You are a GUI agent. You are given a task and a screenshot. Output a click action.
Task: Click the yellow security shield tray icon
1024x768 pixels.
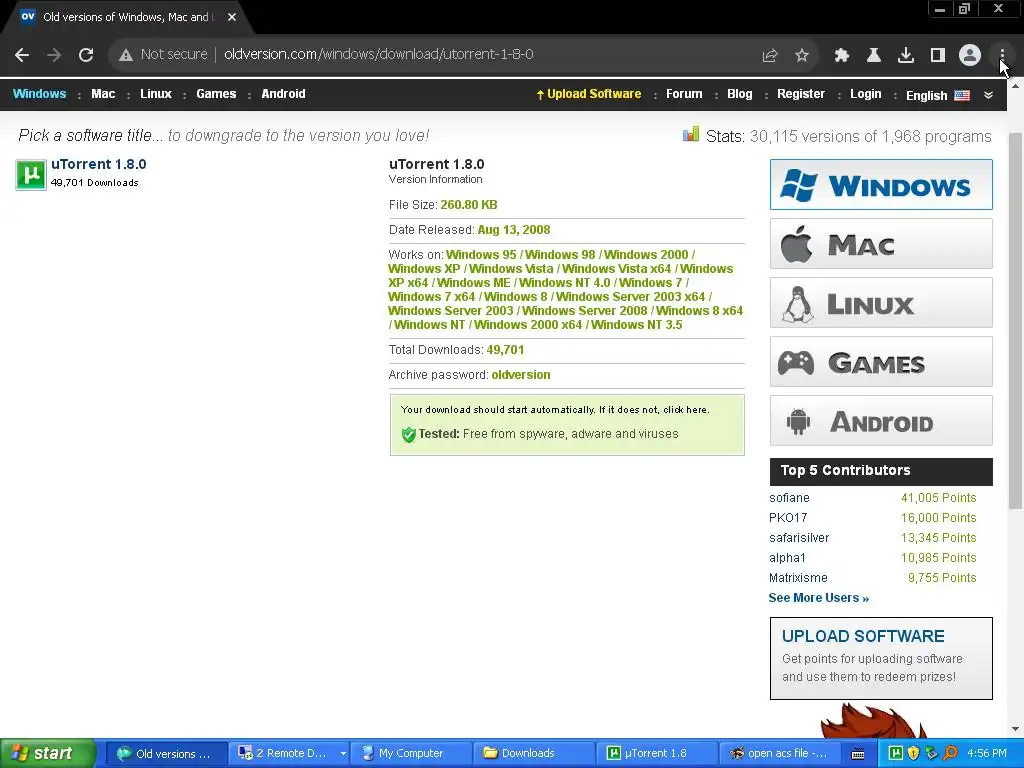pos(913,753)
